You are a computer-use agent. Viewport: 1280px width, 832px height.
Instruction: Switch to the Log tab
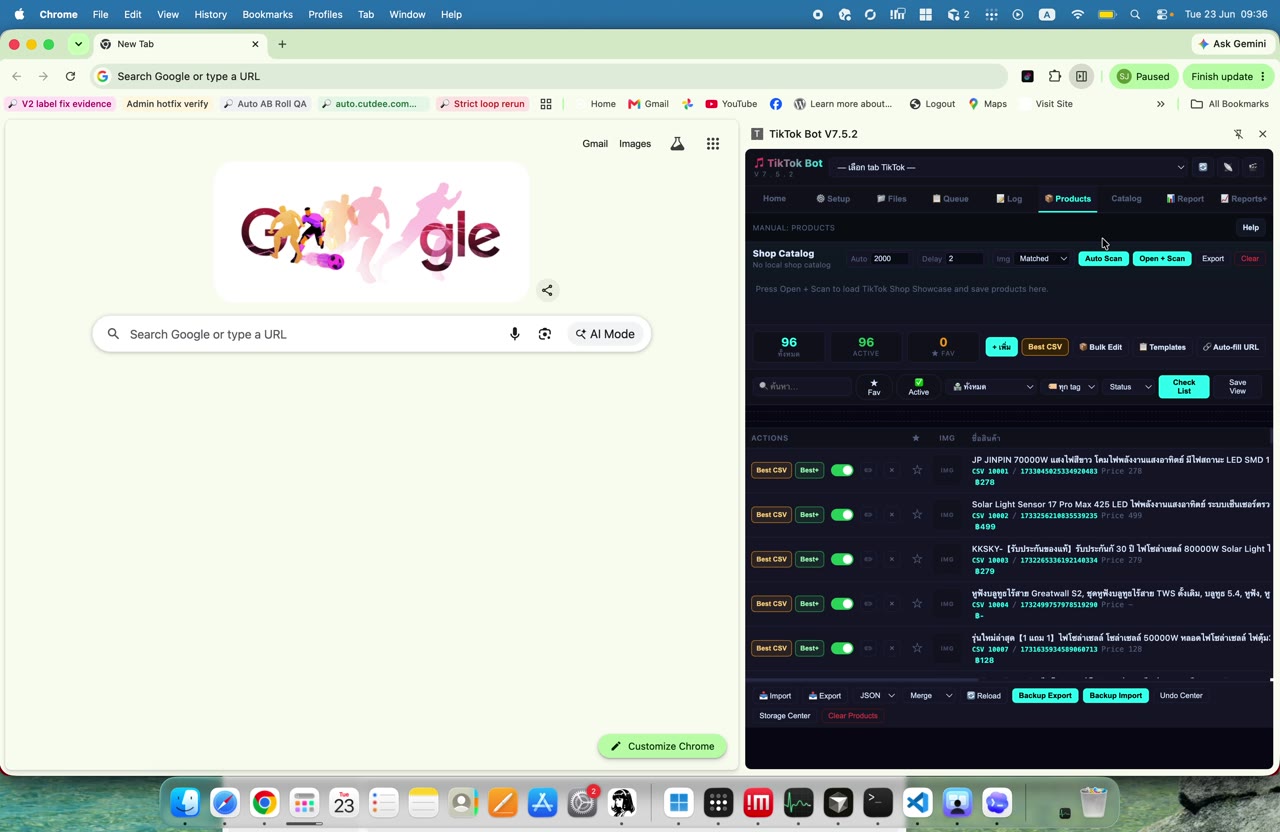click(1009, 199)
